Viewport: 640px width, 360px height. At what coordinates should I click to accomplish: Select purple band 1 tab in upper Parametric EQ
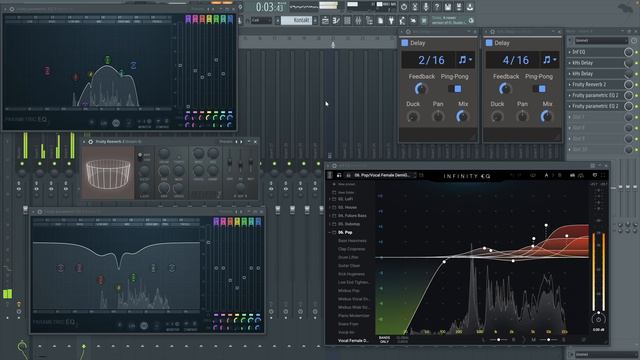tap(188, 19)
